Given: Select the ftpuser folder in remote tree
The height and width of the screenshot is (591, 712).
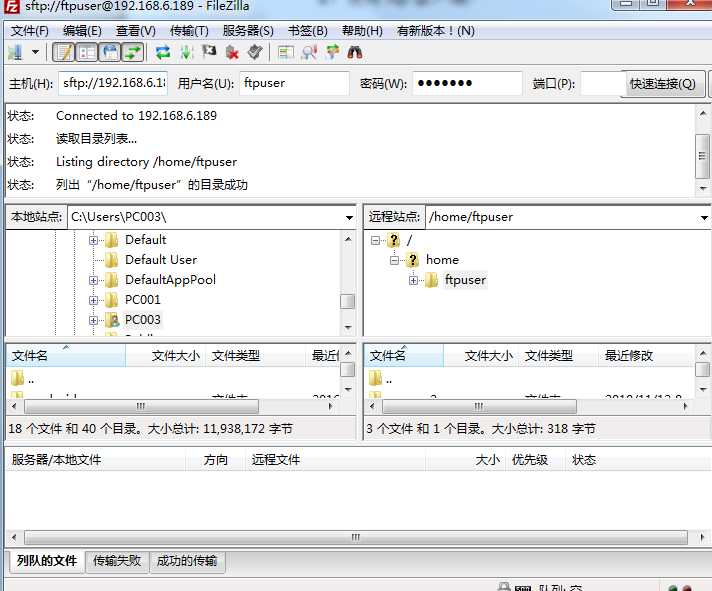Looking at the screenshot, I should point(465,280).
